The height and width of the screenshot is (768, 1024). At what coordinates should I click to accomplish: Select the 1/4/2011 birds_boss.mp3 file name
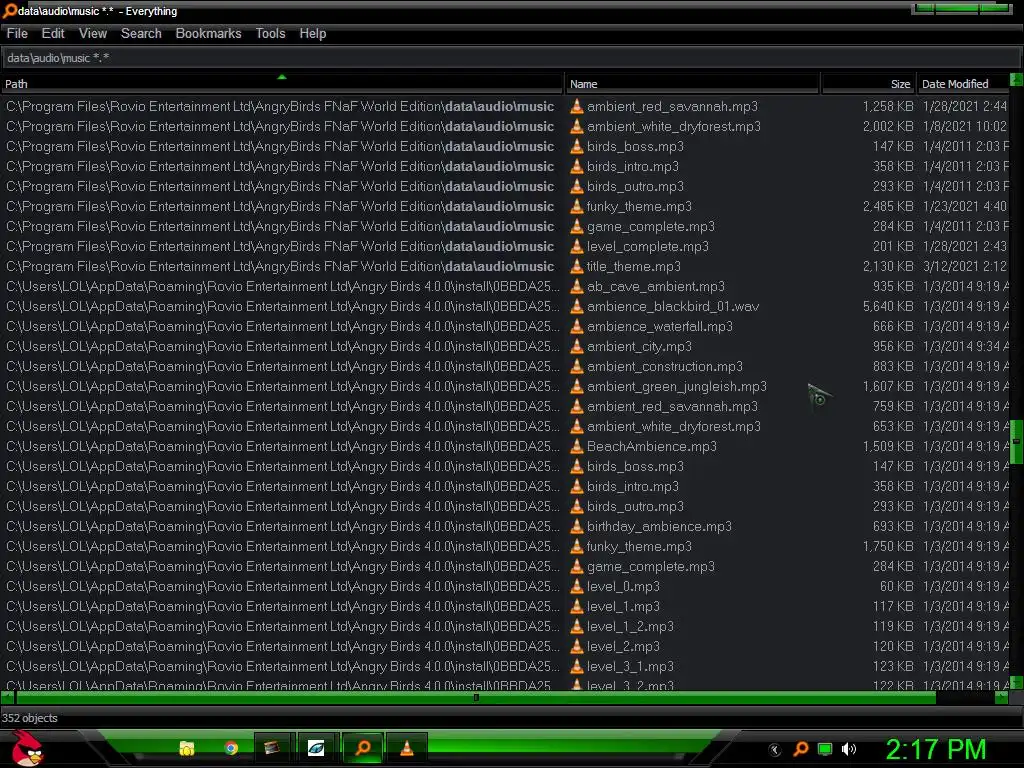click(635, 147)
